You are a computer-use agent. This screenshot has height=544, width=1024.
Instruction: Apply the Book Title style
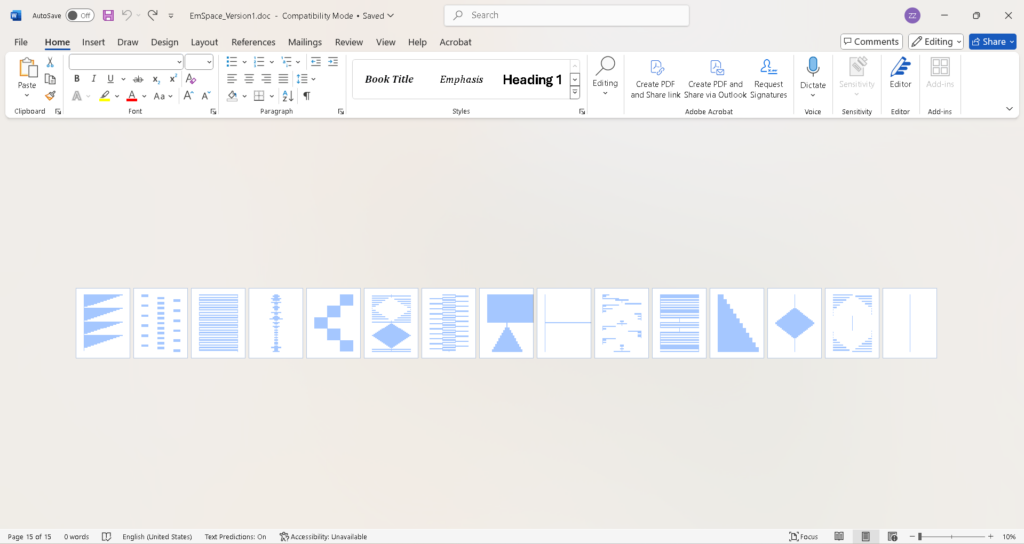click(389, 79)
